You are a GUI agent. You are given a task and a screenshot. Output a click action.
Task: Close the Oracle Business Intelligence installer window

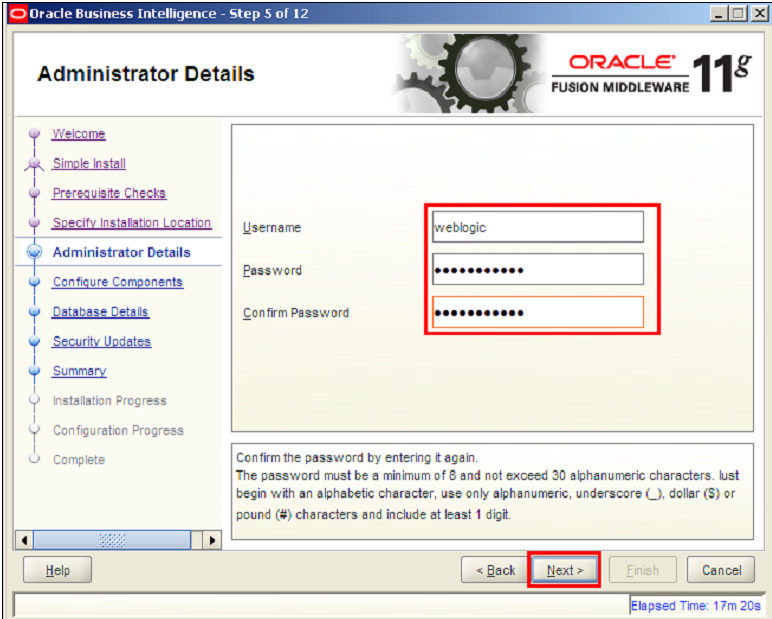(759, 13)
